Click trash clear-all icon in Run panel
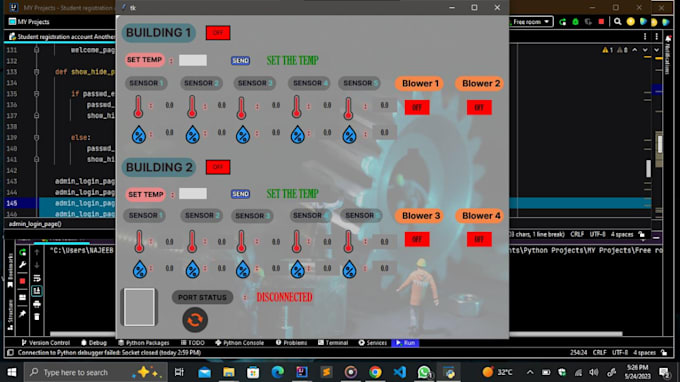Screen dimensions: 680x382 point(37,317)
